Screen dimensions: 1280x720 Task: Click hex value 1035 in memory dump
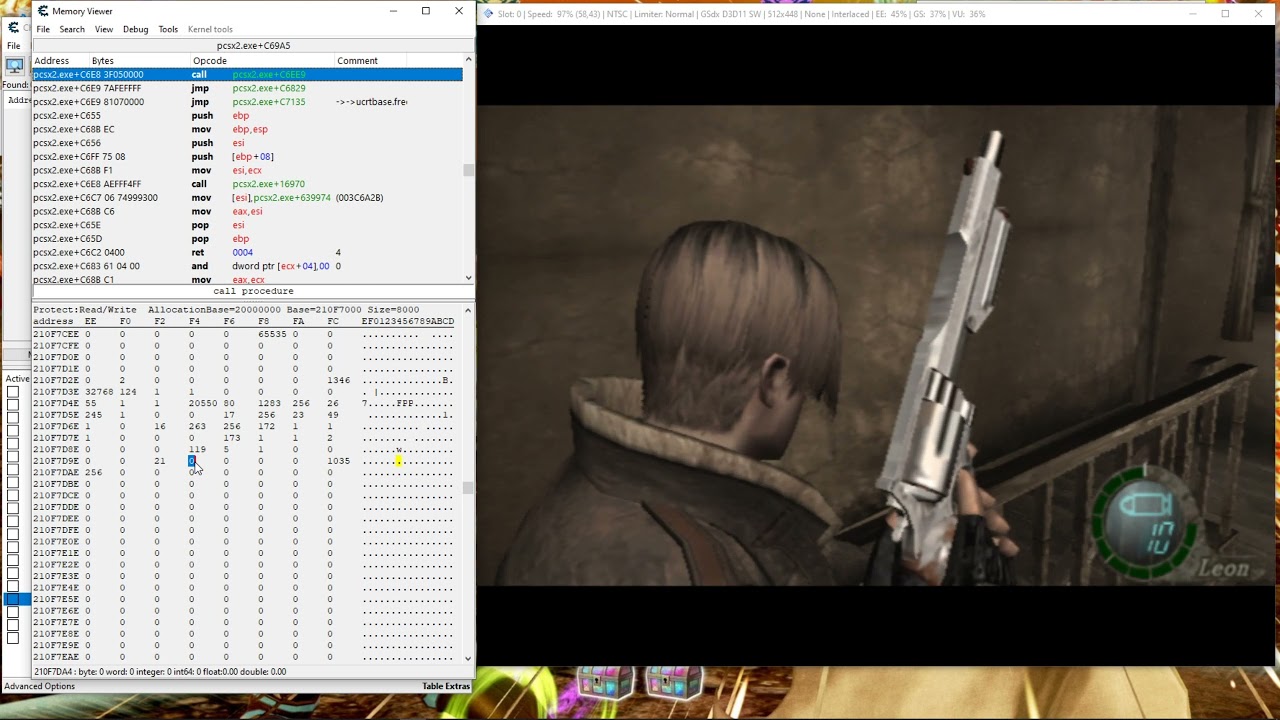tap(338, 461)
